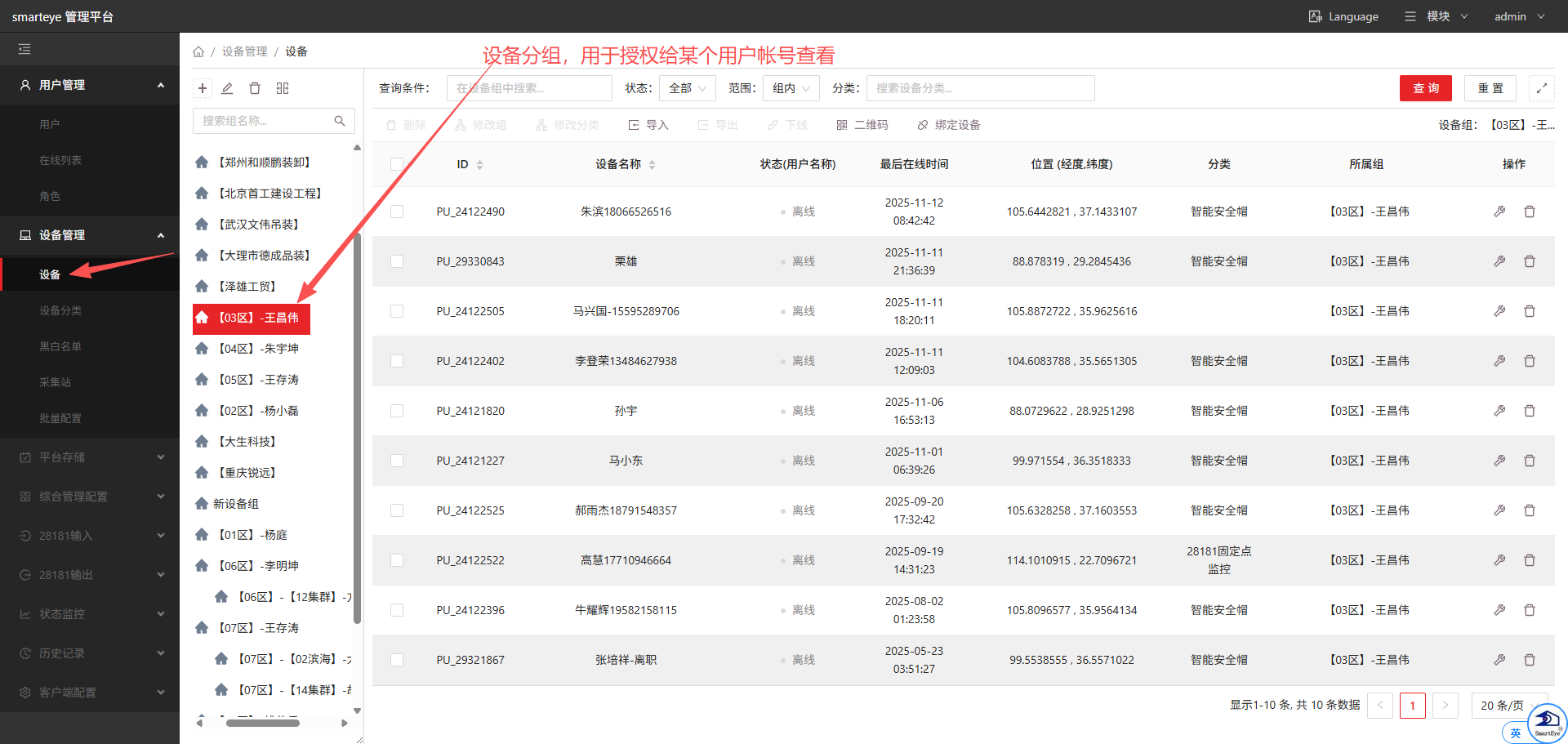Click the fullscreen expand icon

point(1541,88)
